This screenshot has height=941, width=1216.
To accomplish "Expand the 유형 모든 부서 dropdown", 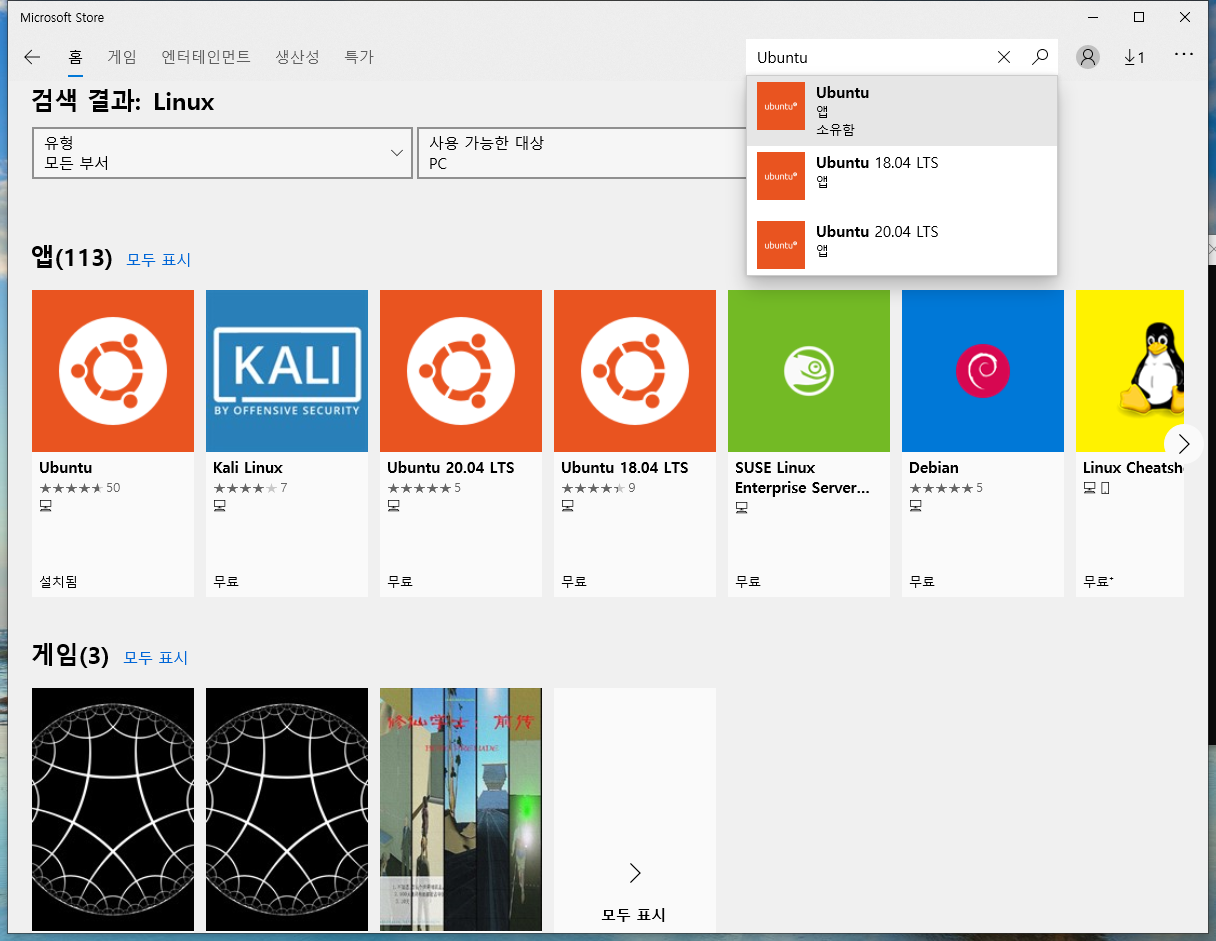I will point(222,153).
